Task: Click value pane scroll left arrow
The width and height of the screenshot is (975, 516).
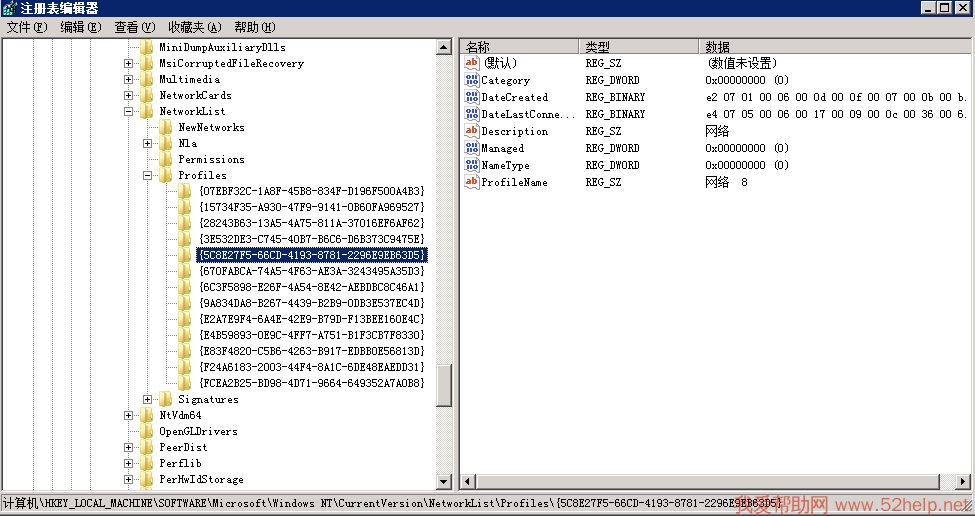Action: click(469, 481)
